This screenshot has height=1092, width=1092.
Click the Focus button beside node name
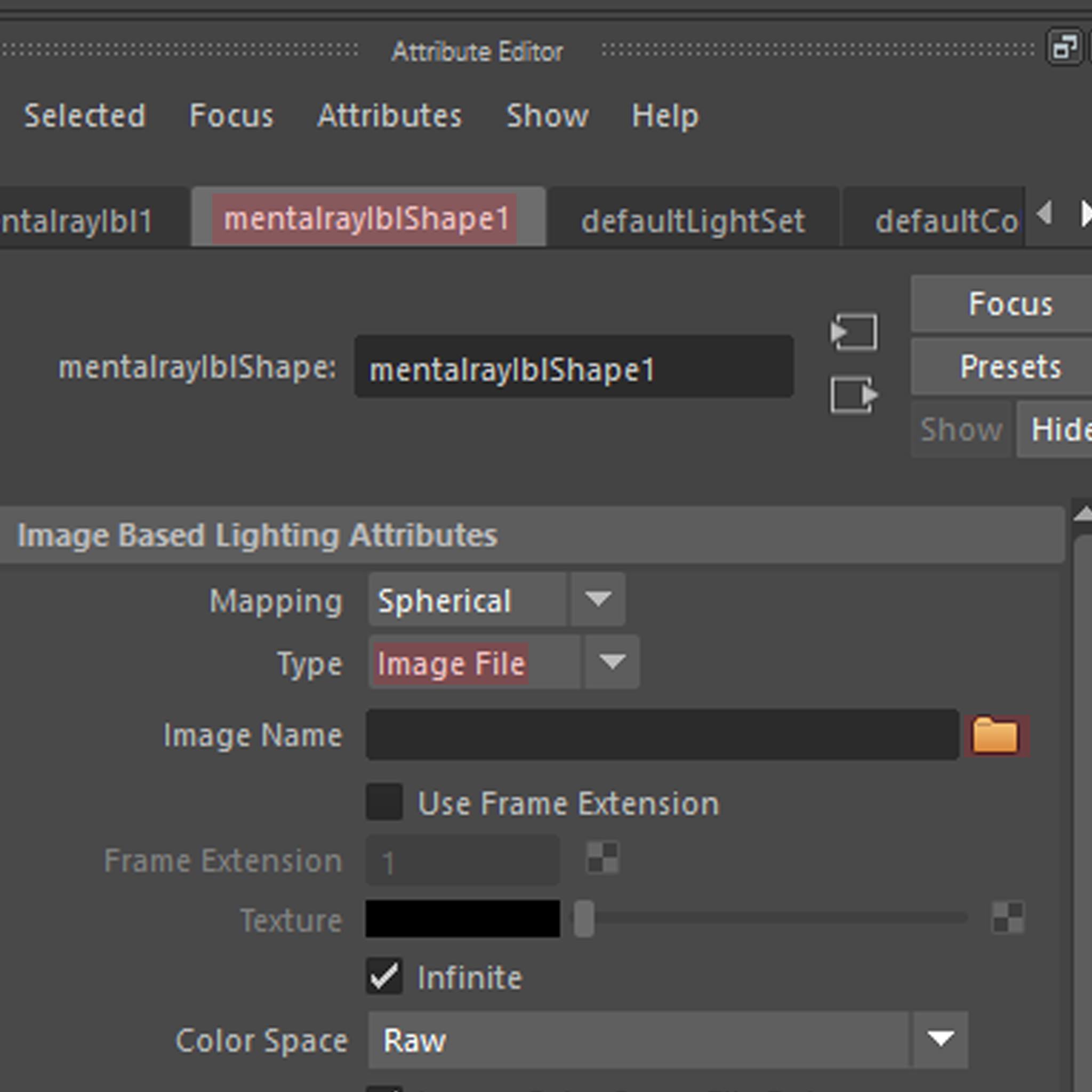coord(1010,304)
